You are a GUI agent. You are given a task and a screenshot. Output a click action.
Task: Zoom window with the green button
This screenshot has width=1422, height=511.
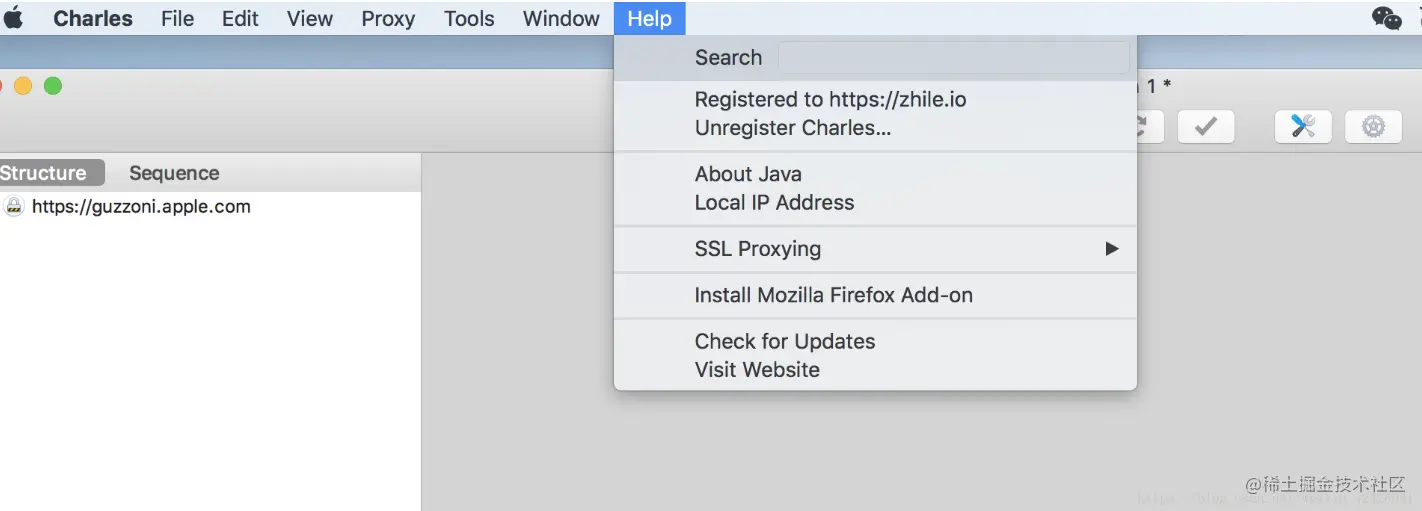[x=53, y=86]
